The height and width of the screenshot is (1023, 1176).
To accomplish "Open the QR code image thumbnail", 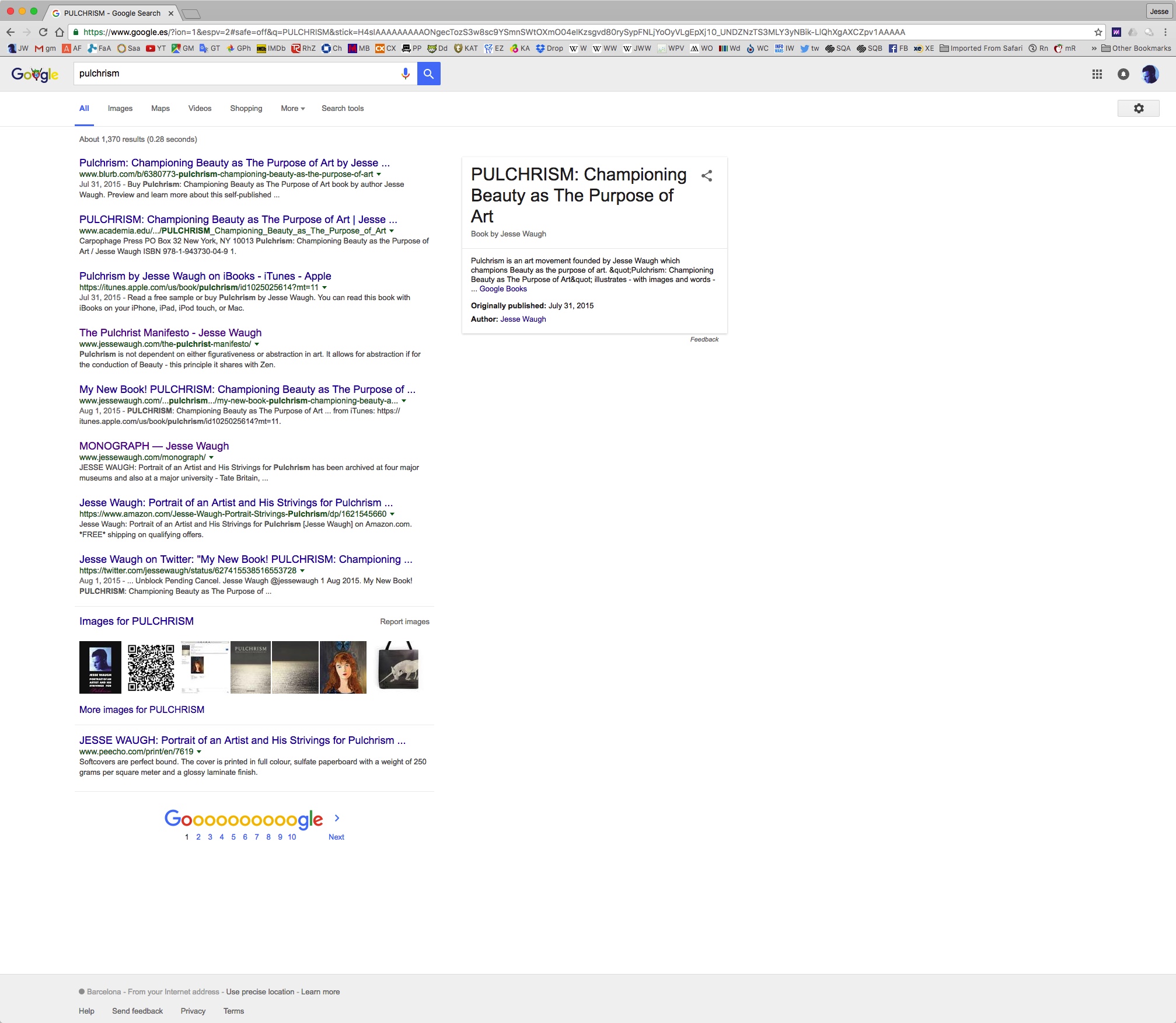I will 151,667.
